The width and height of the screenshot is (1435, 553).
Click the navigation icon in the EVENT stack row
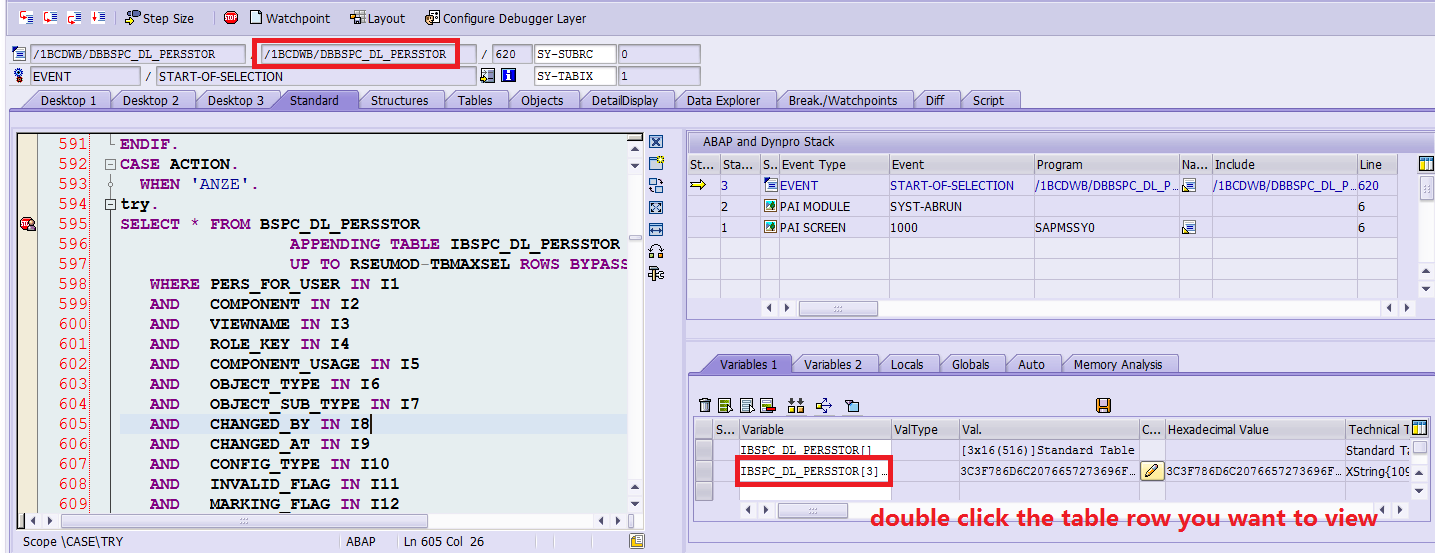(1189, 185)
